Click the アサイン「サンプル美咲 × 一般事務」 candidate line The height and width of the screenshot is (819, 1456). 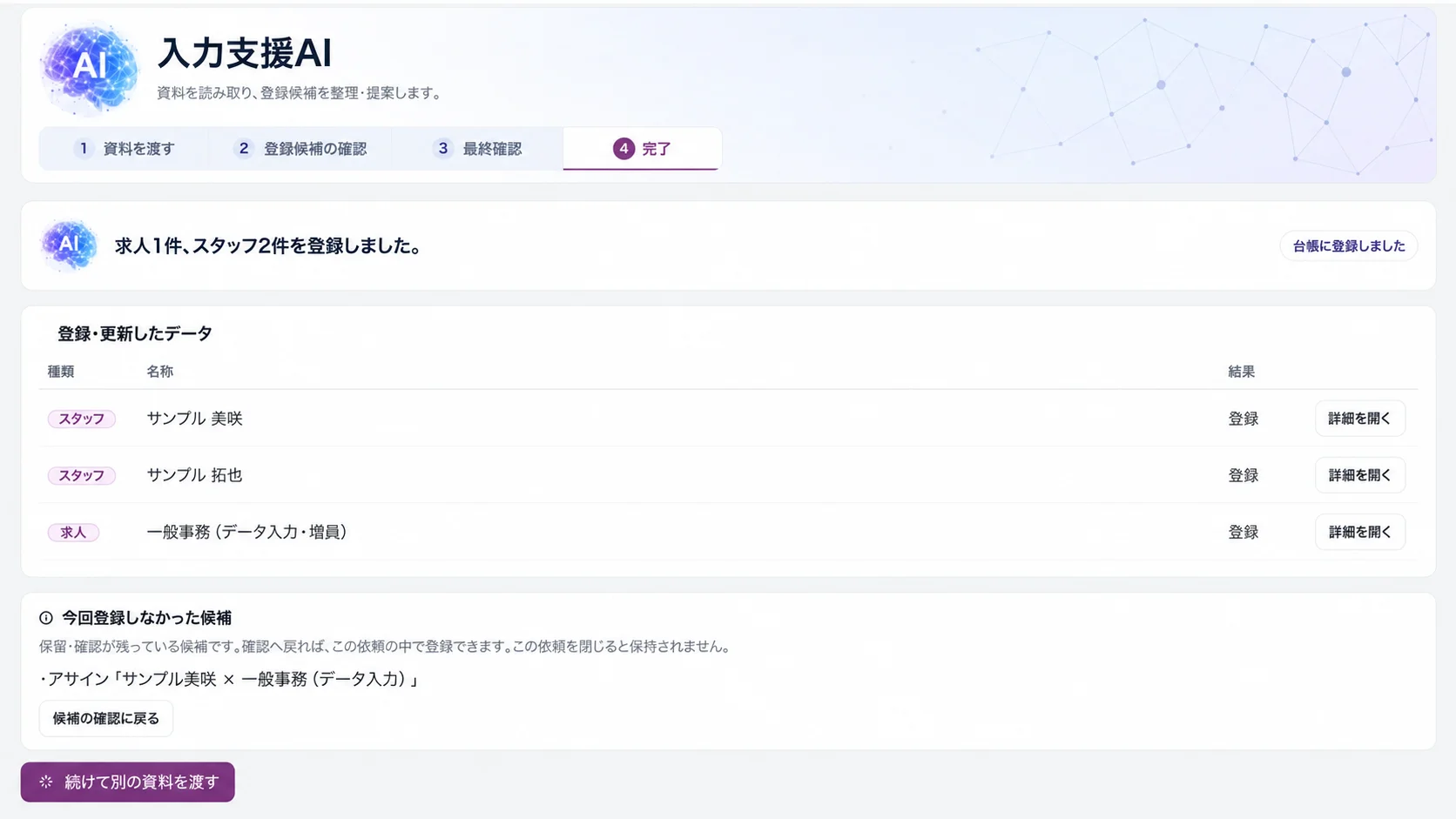(230, 679)
